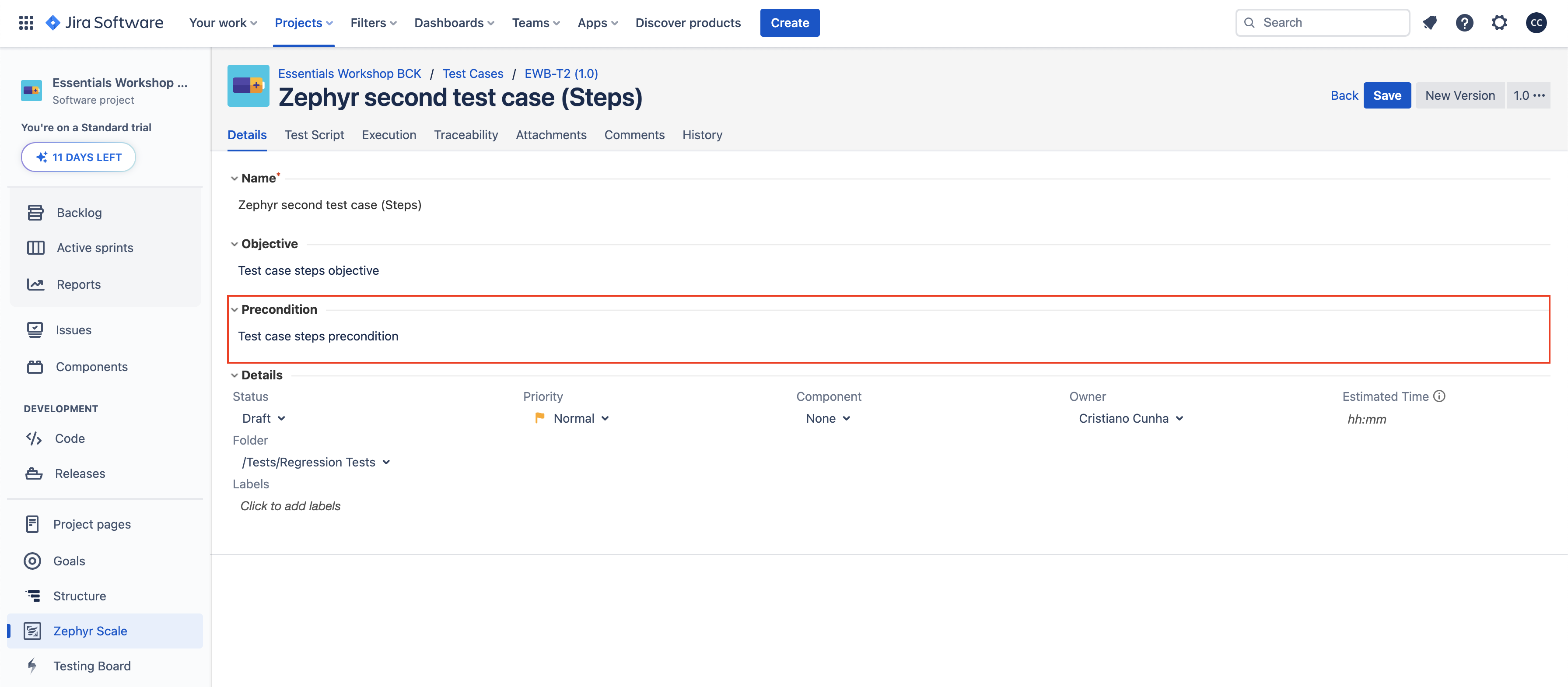Open the app switcher grid icon
This screenshot has height=687, width=1568.
tap(26, 22)
